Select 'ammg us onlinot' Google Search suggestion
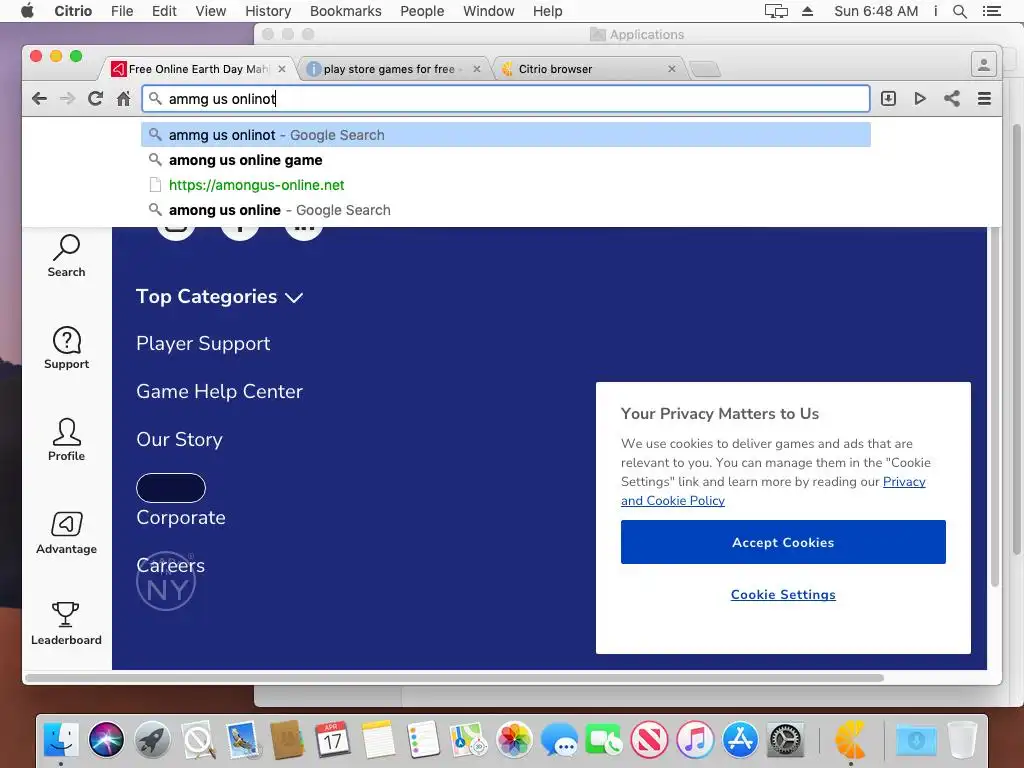The height and width of the screenshot is (768, 1024). (x=505, y=135)
